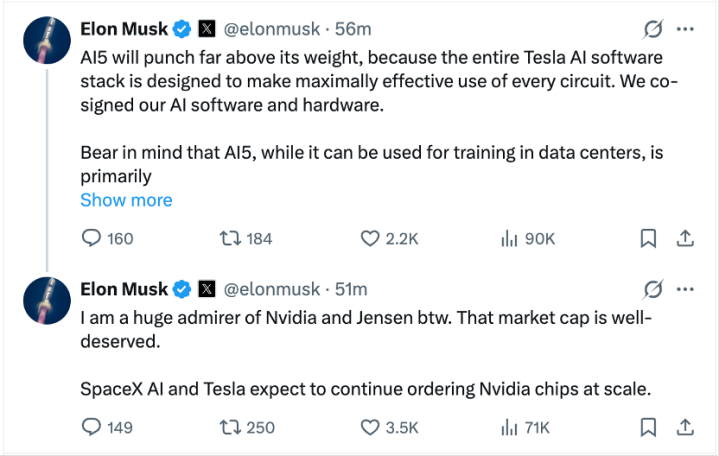The image size is (719, 456).
Task: Repost the Nvidia admirer tweet
Action: pyautogui.click(x=229, y=427)
